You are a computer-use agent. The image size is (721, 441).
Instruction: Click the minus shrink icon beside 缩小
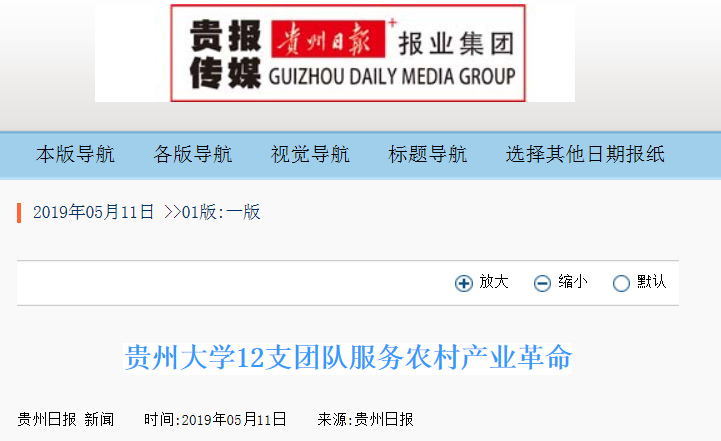542,283
